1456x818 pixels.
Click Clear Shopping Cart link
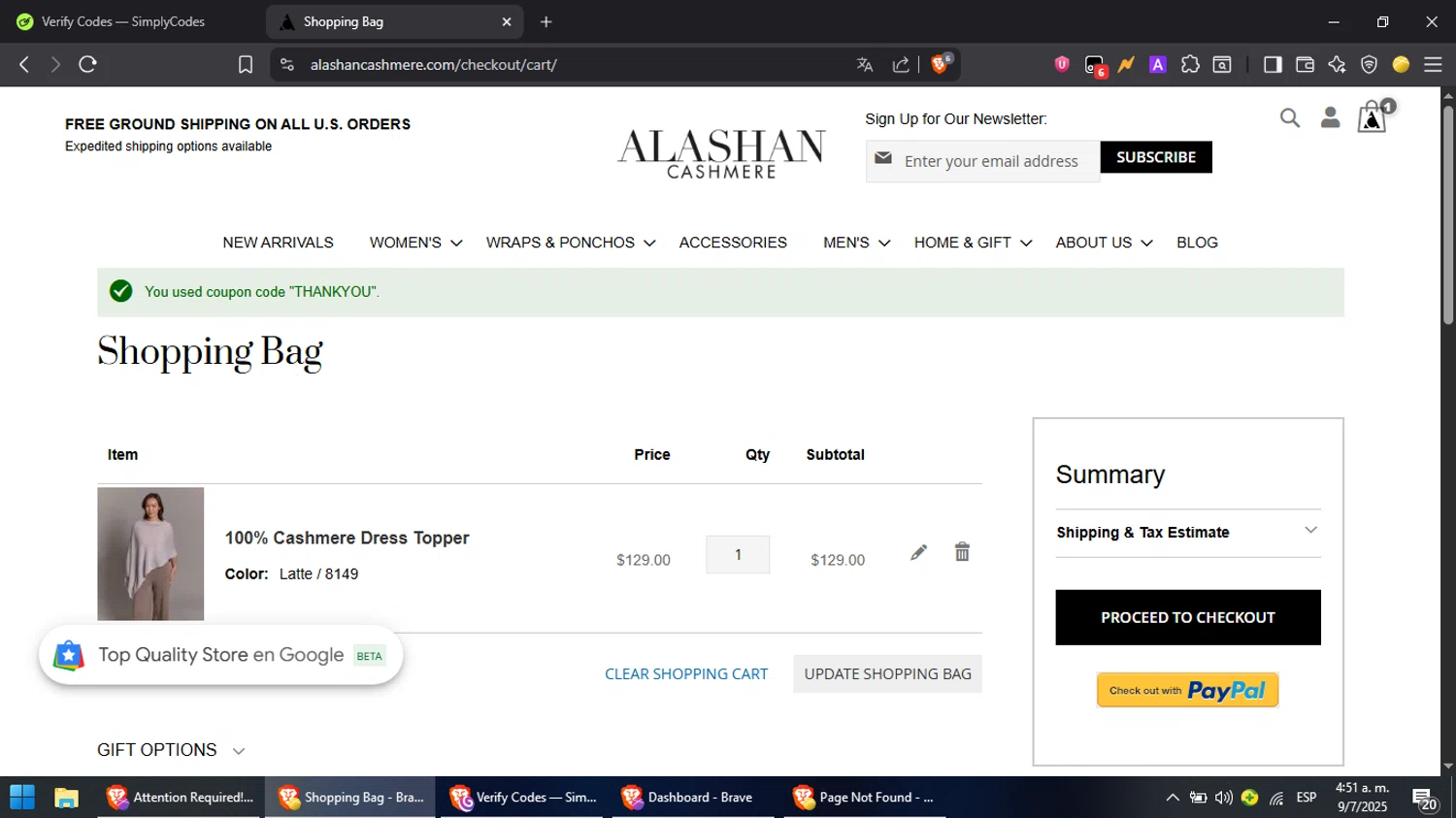pos(686,673)
